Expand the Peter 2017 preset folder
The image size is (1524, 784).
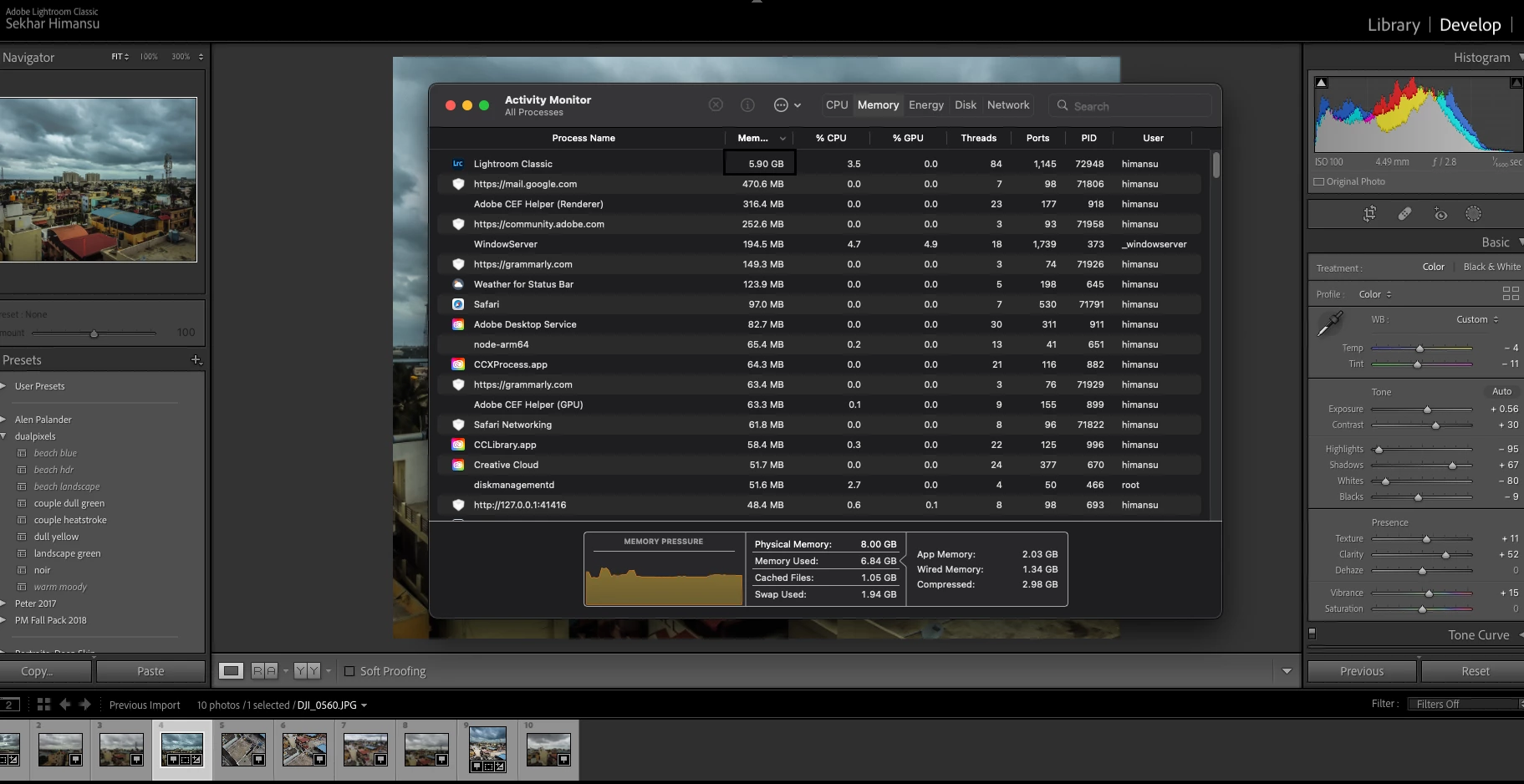[4, 603]
